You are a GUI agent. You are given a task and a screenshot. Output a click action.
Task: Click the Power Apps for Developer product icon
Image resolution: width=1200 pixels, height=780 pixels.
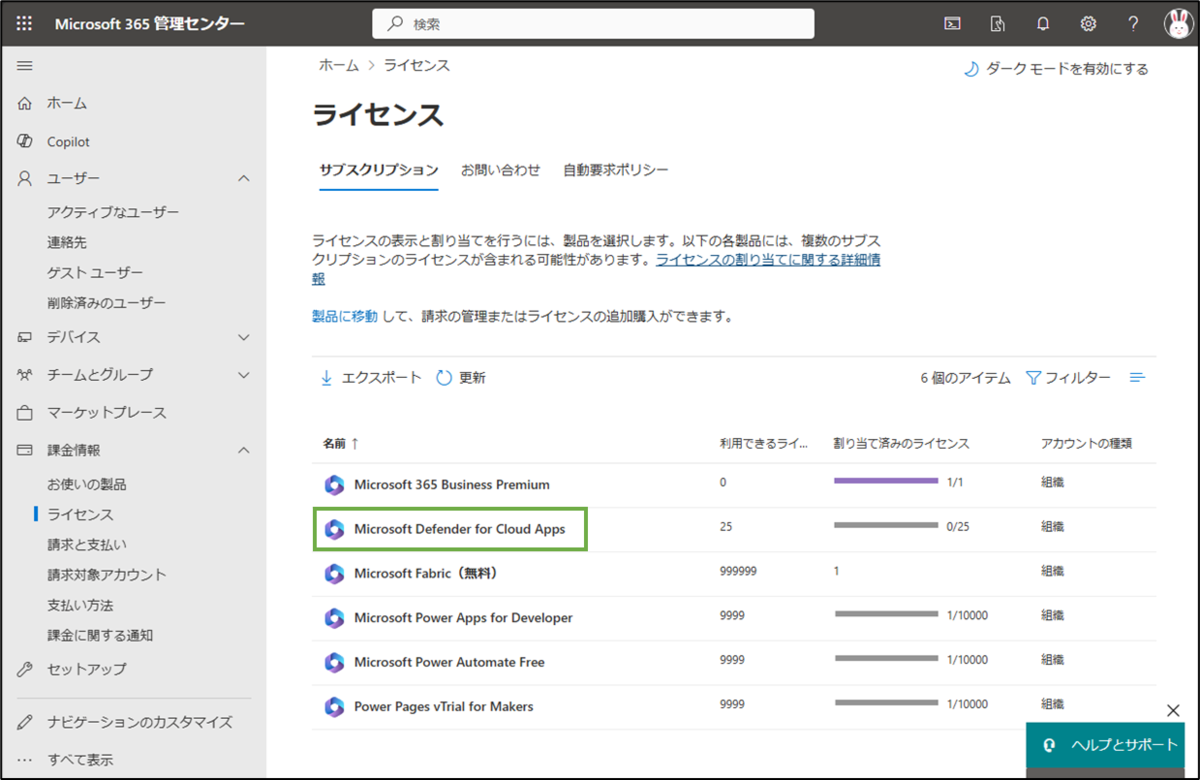pyautogui.click(x=334, y=618)
